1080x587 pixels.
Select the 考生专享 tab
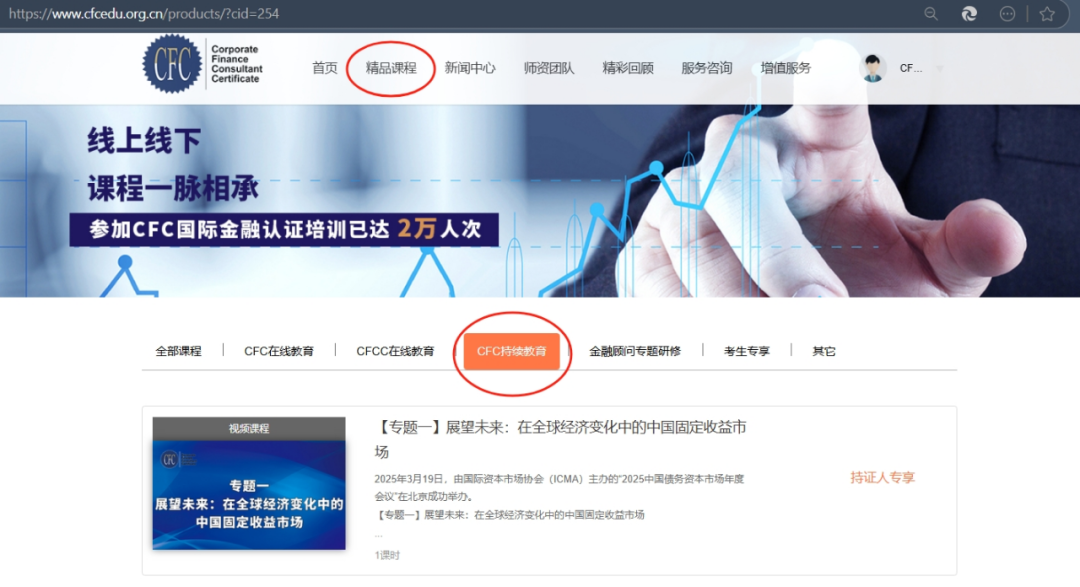click(747, 351)
